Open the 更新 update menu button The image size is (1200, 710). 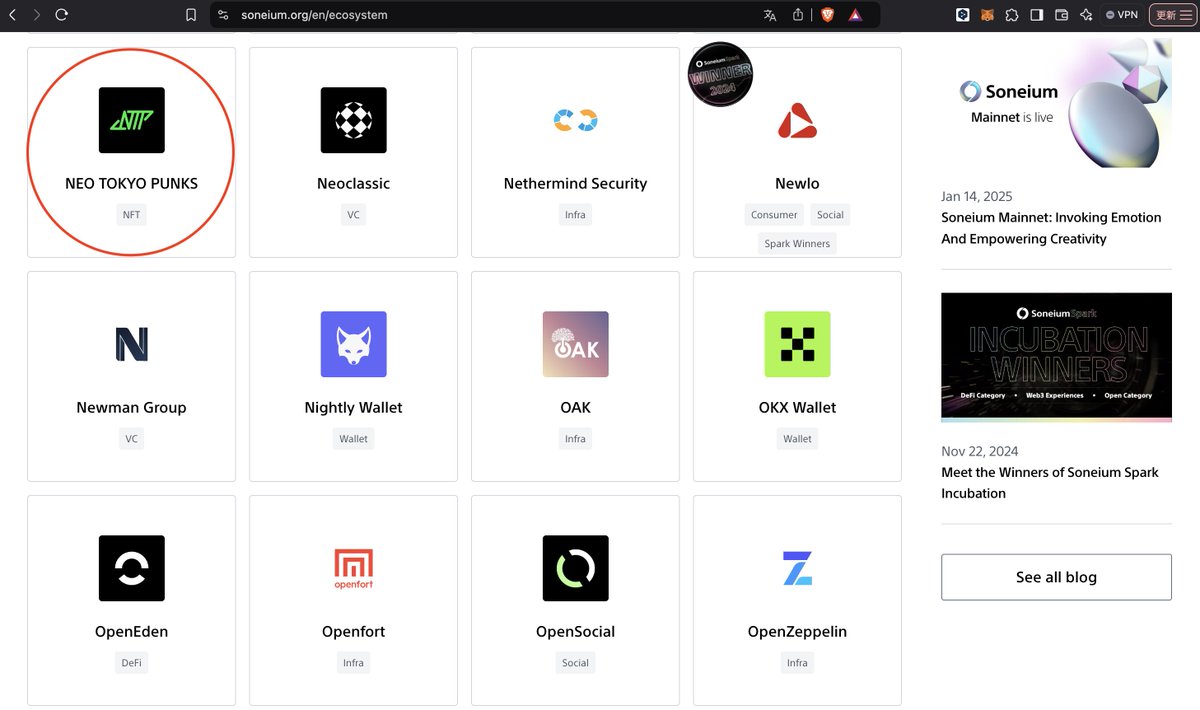pyautogui.click(x=1171, y=15)
